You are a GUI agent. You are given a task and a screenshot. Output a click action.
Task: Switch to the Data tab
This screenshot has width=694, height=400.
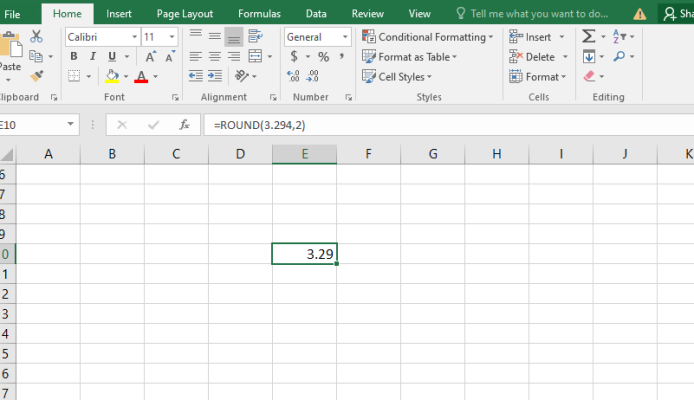[316, 14]
